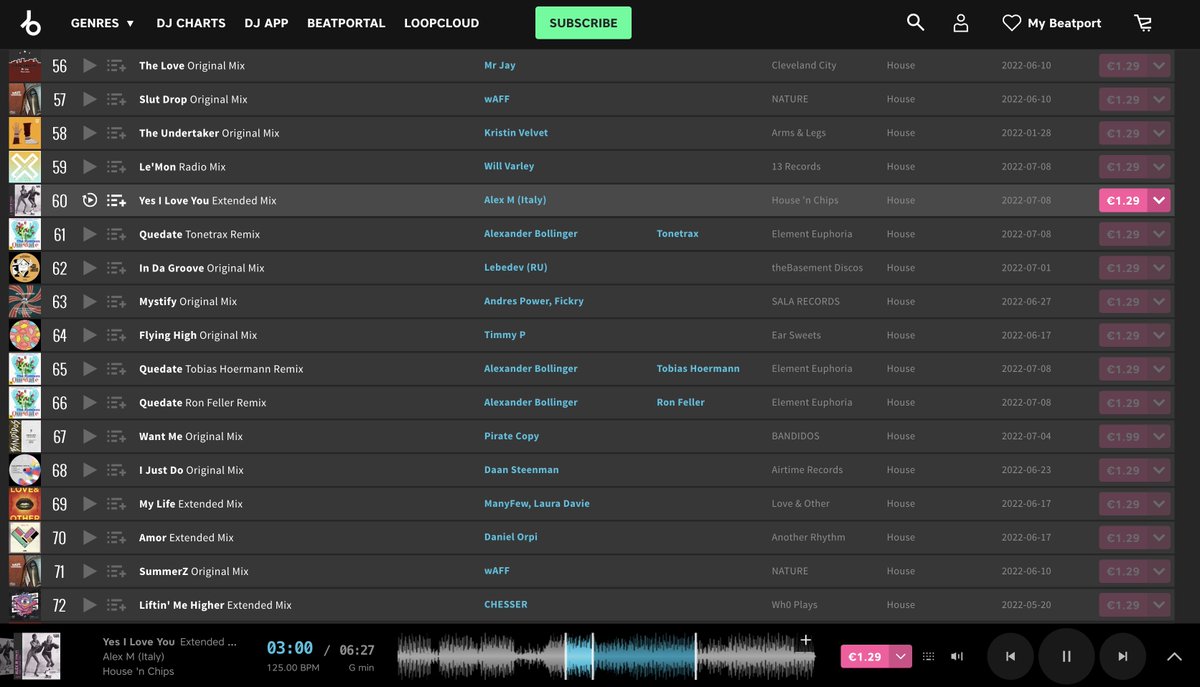Open the DJ CHARTS menu
Screen dimensions: 1200x687
point(190,22)
